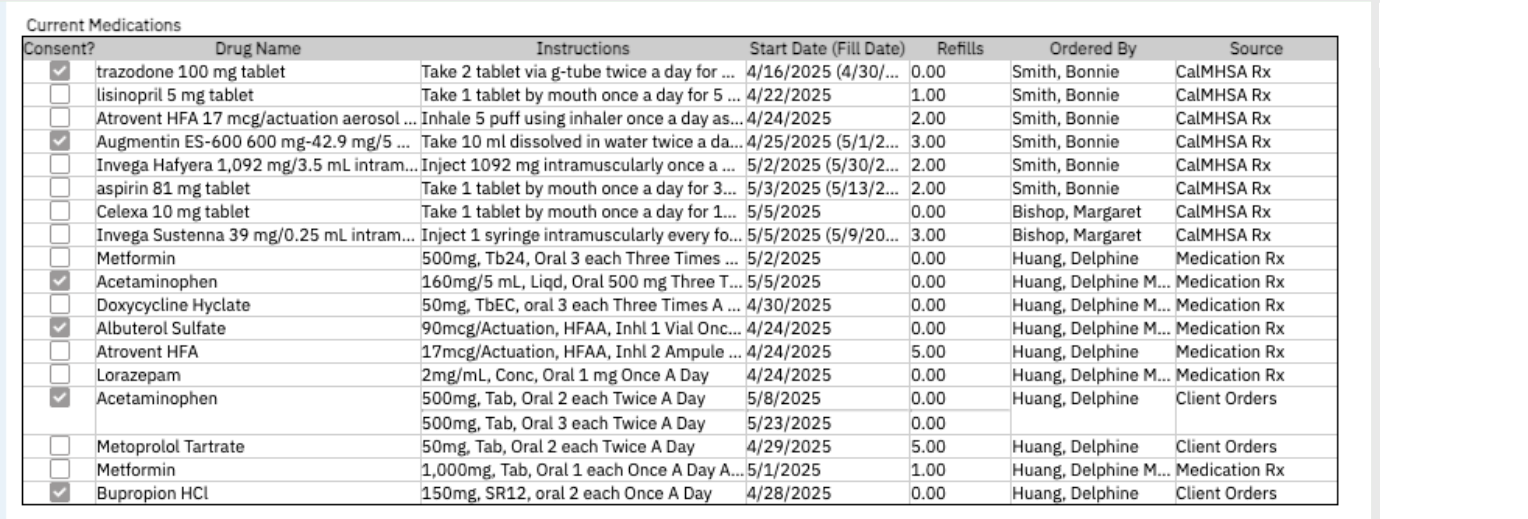Sort by the Drug Name column header
The image size is (1528, 519).
pyautogui.click(x=257, y=48)
